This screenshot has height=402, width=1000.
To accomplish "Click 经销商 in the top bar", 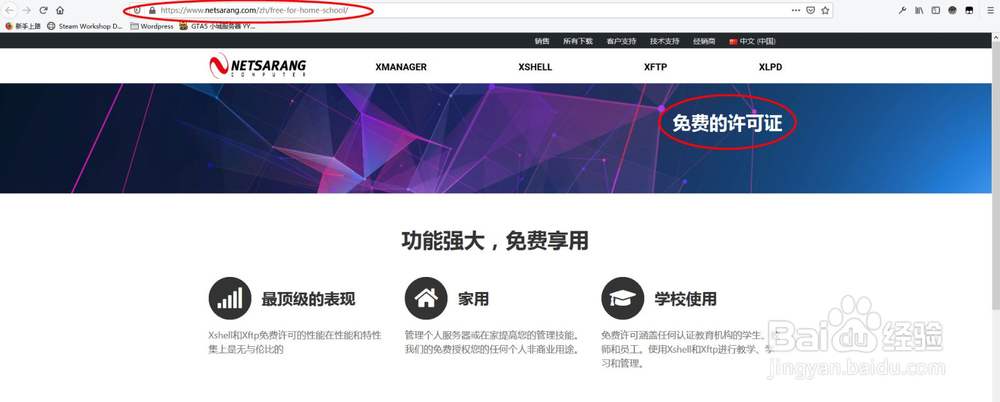I will pos(704,41).
